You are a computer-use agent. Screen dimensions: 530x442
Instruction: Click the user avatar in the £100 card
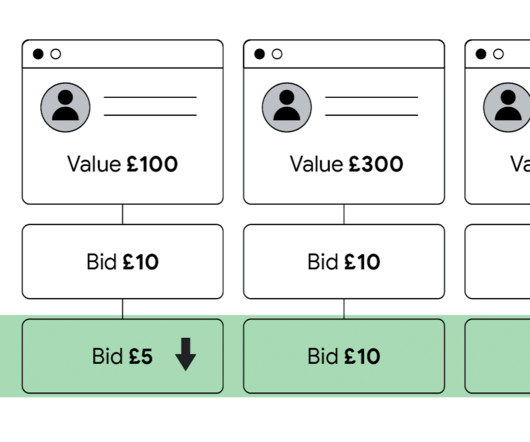tap(65, 107)
